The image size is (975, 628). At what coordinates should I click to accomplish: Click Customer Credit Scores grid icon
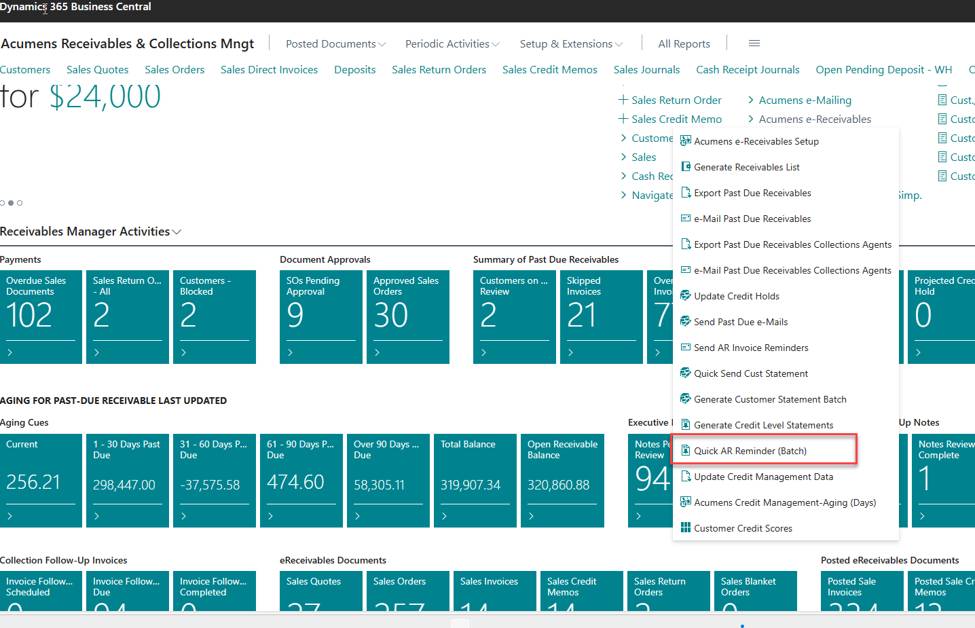click(685, 528)
